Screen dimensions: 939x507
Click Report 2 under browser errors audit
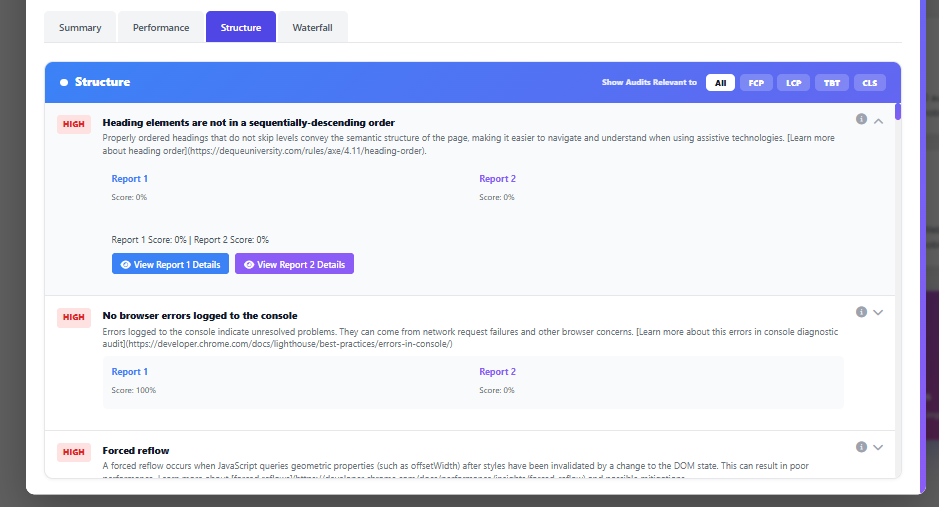coord(497,372)
